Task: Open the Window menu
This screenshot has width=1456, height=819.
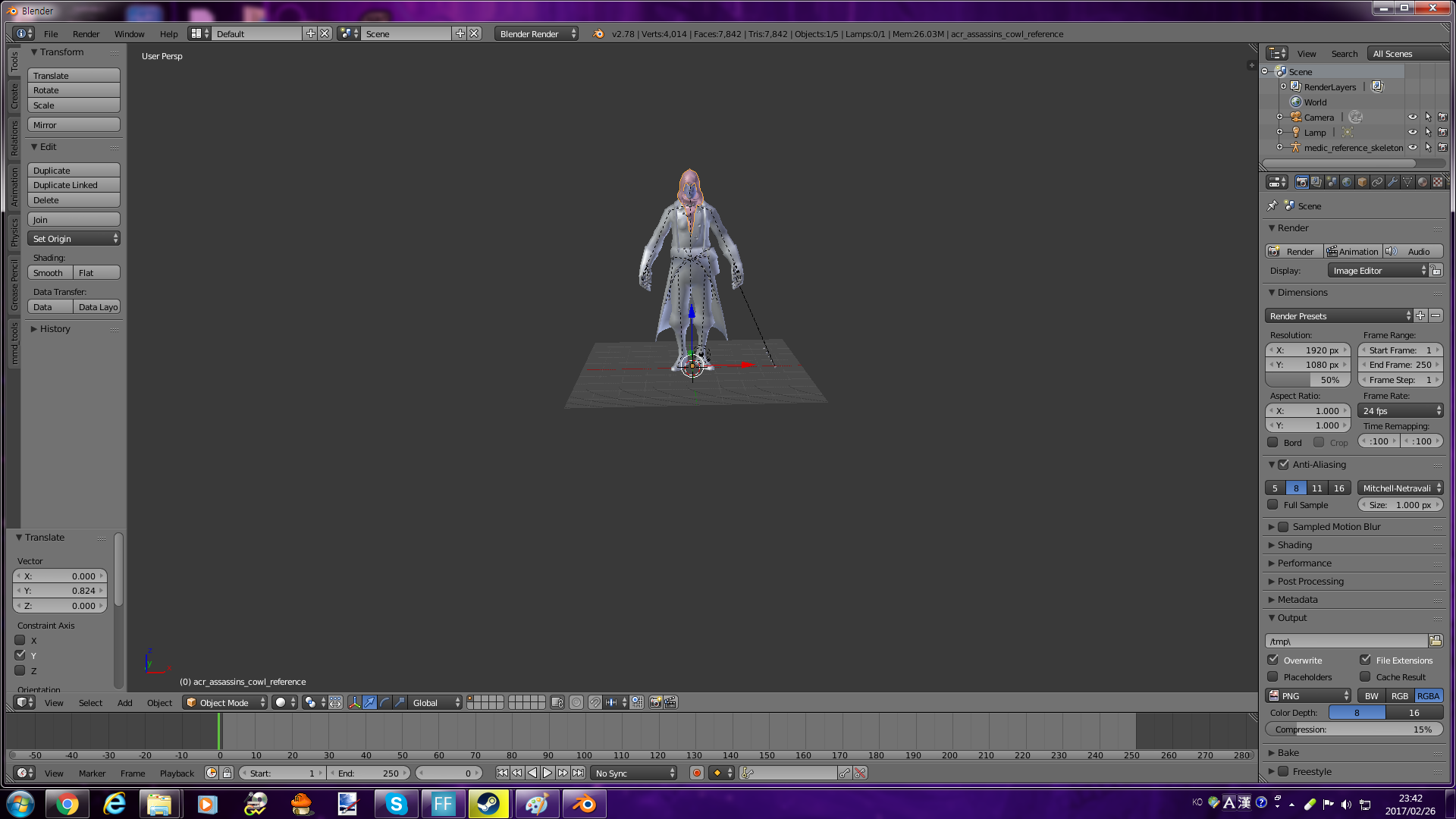Action: [x=129, y=34]
